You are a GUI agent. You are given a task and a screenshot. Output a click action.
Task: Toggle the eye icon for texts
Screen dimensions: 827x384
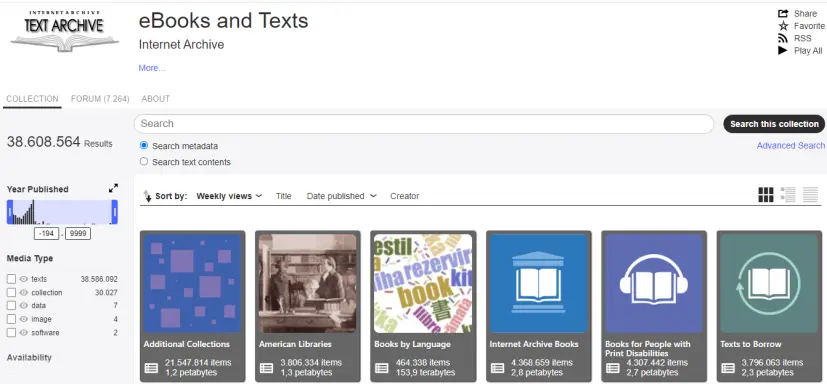click(x=24, y=279)
